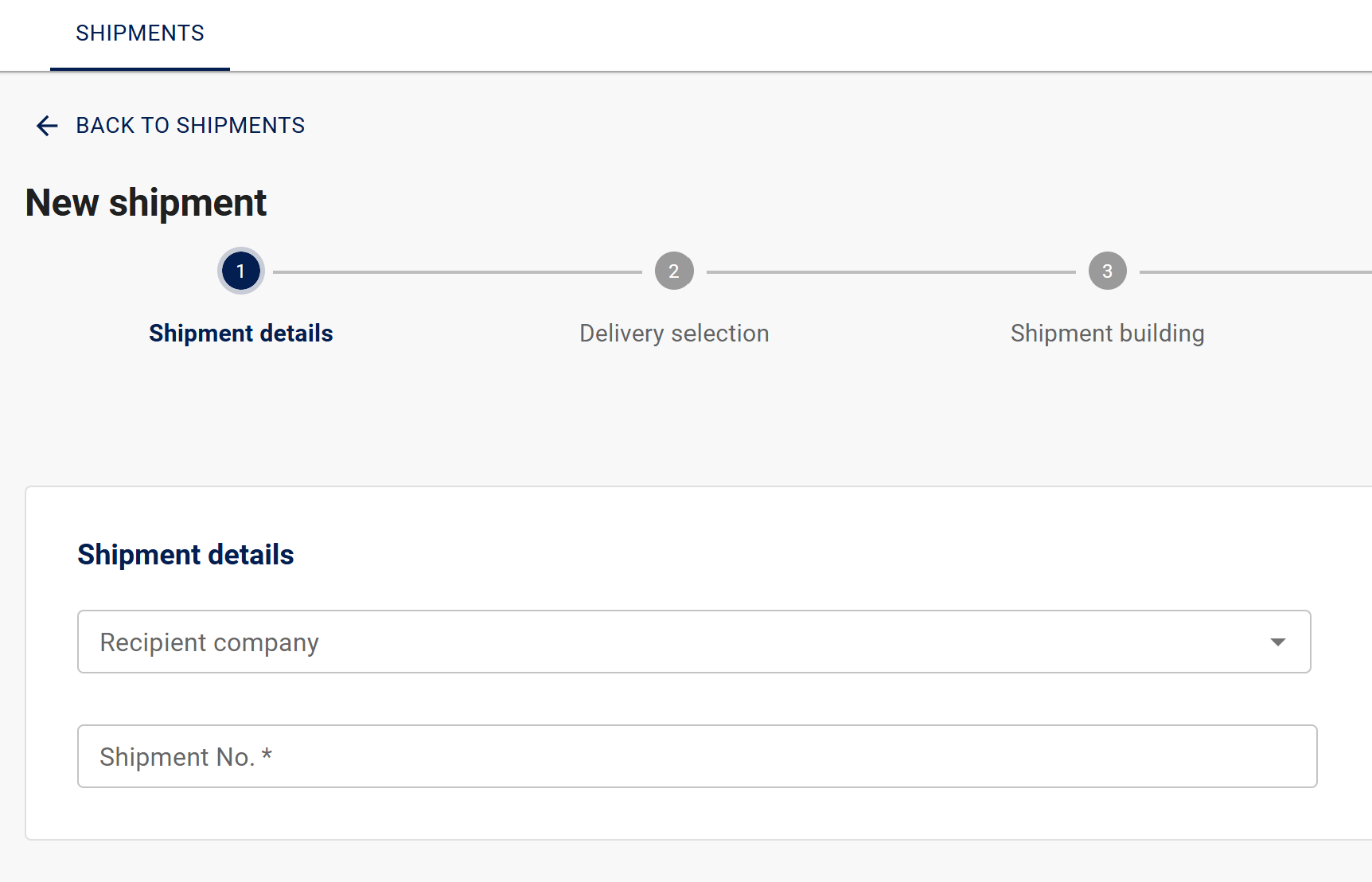Click the connector line between steps 2 and 3

[x=891, y=272]
